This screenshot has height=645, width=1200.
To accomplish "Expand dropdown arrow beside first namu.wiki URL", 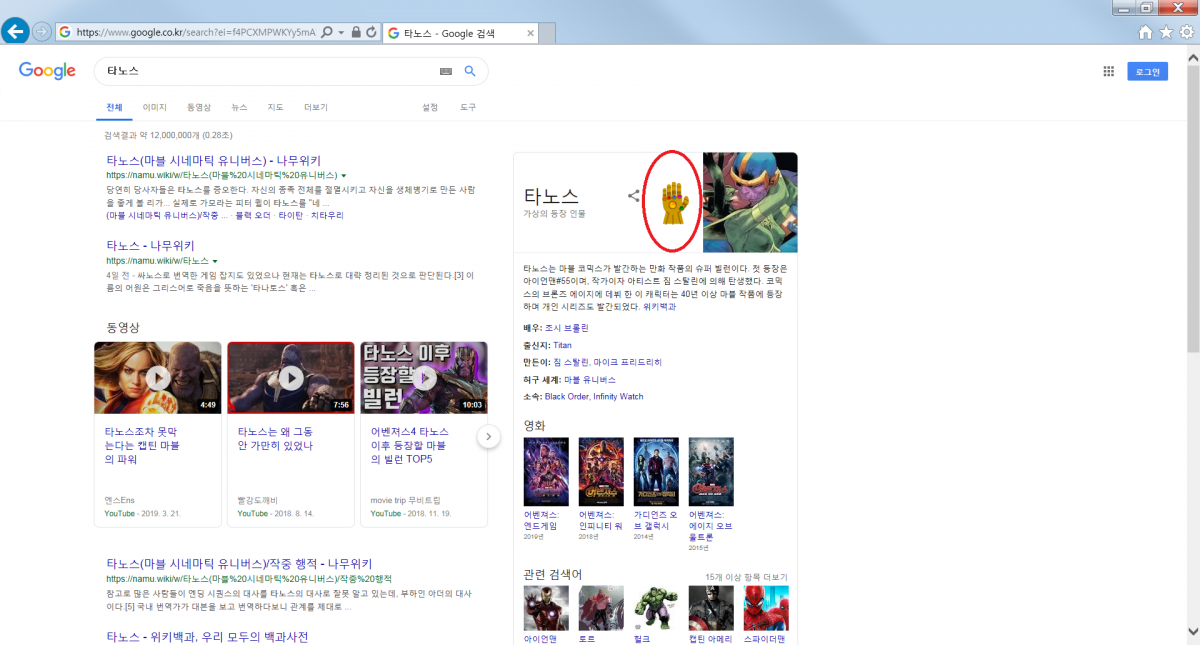I will coord(344,175).
